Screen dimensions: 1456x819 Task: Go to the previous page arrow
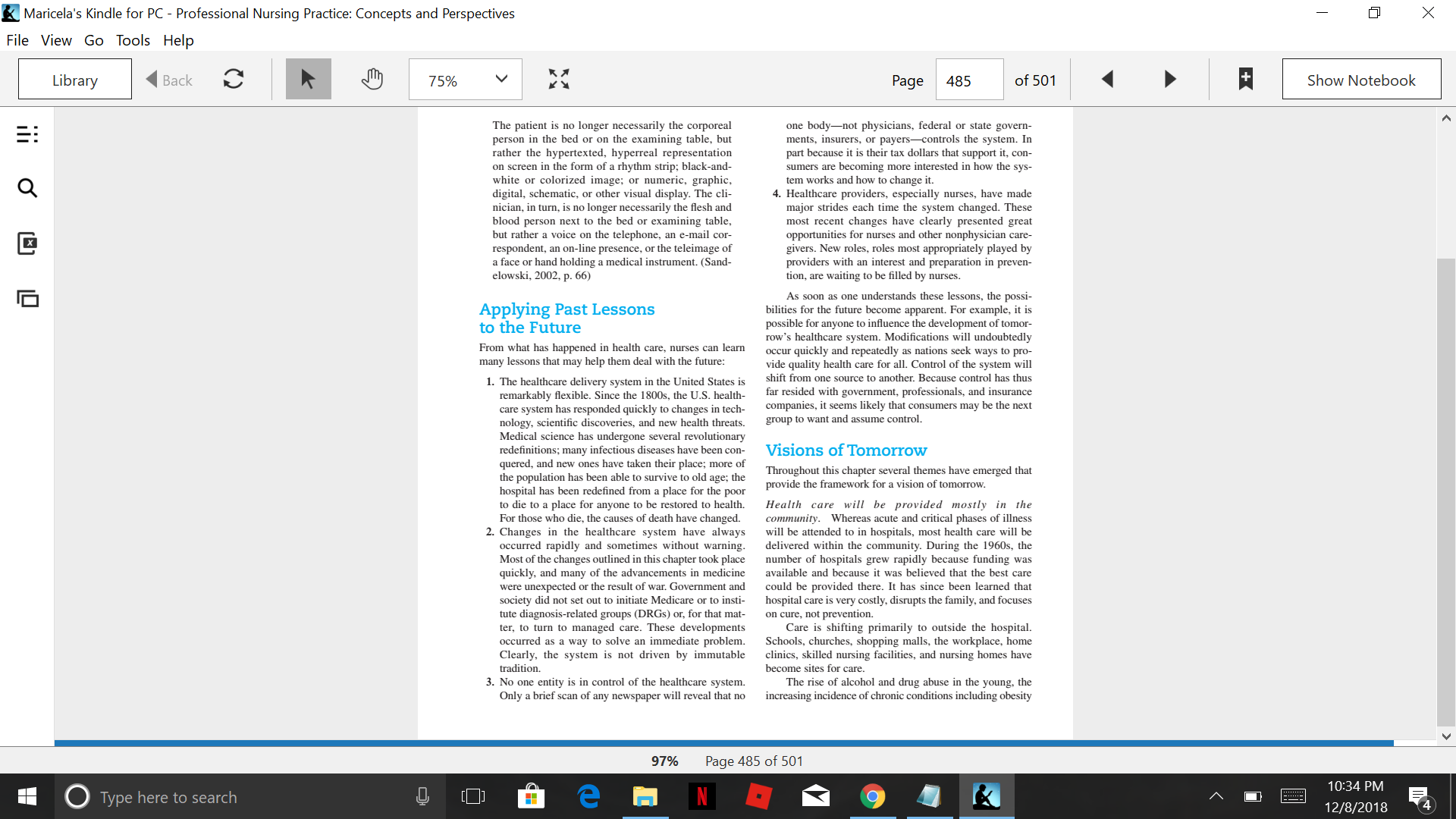1107,79
